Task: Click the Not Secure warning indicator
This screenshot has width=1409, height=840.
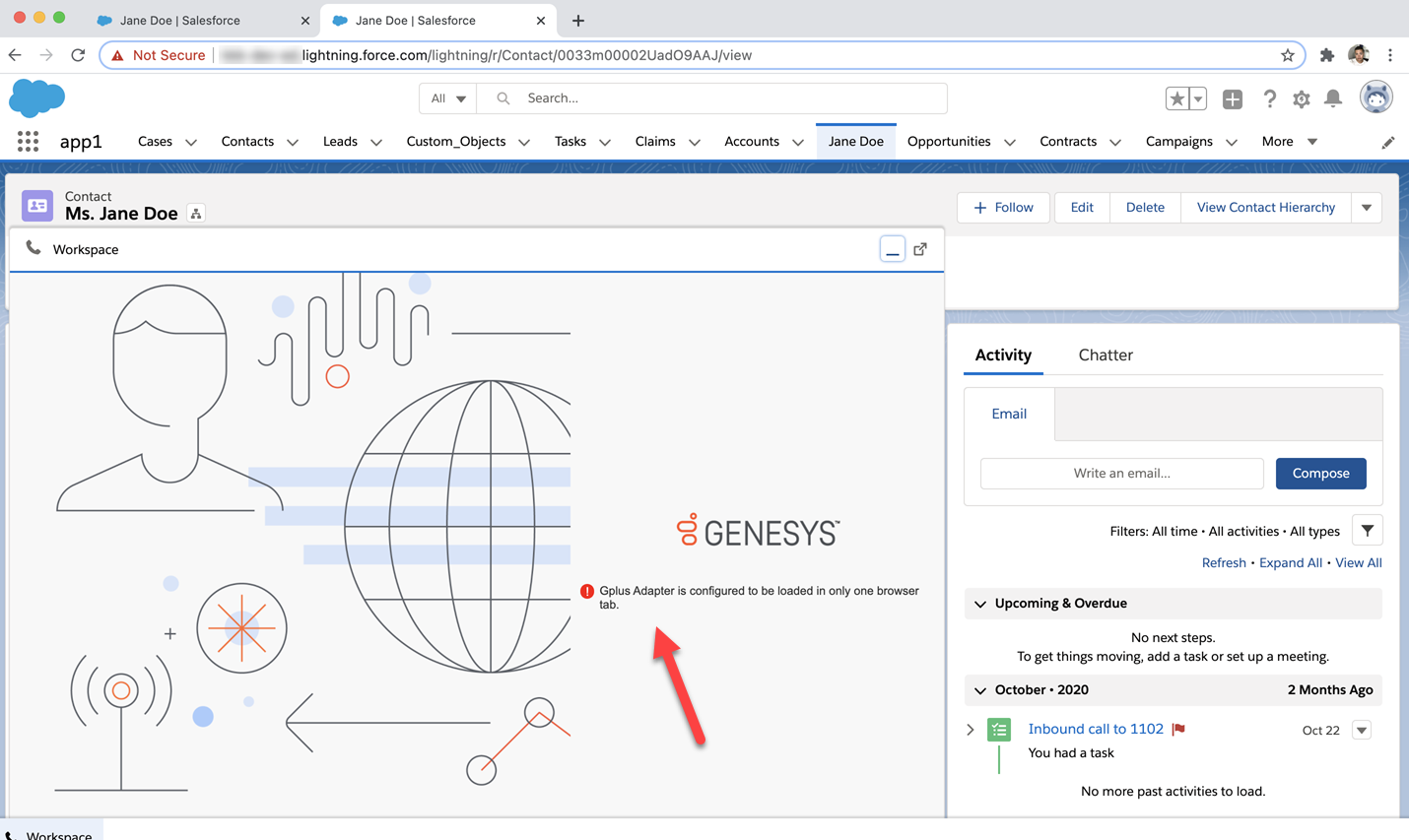Action: coord(158,55)
